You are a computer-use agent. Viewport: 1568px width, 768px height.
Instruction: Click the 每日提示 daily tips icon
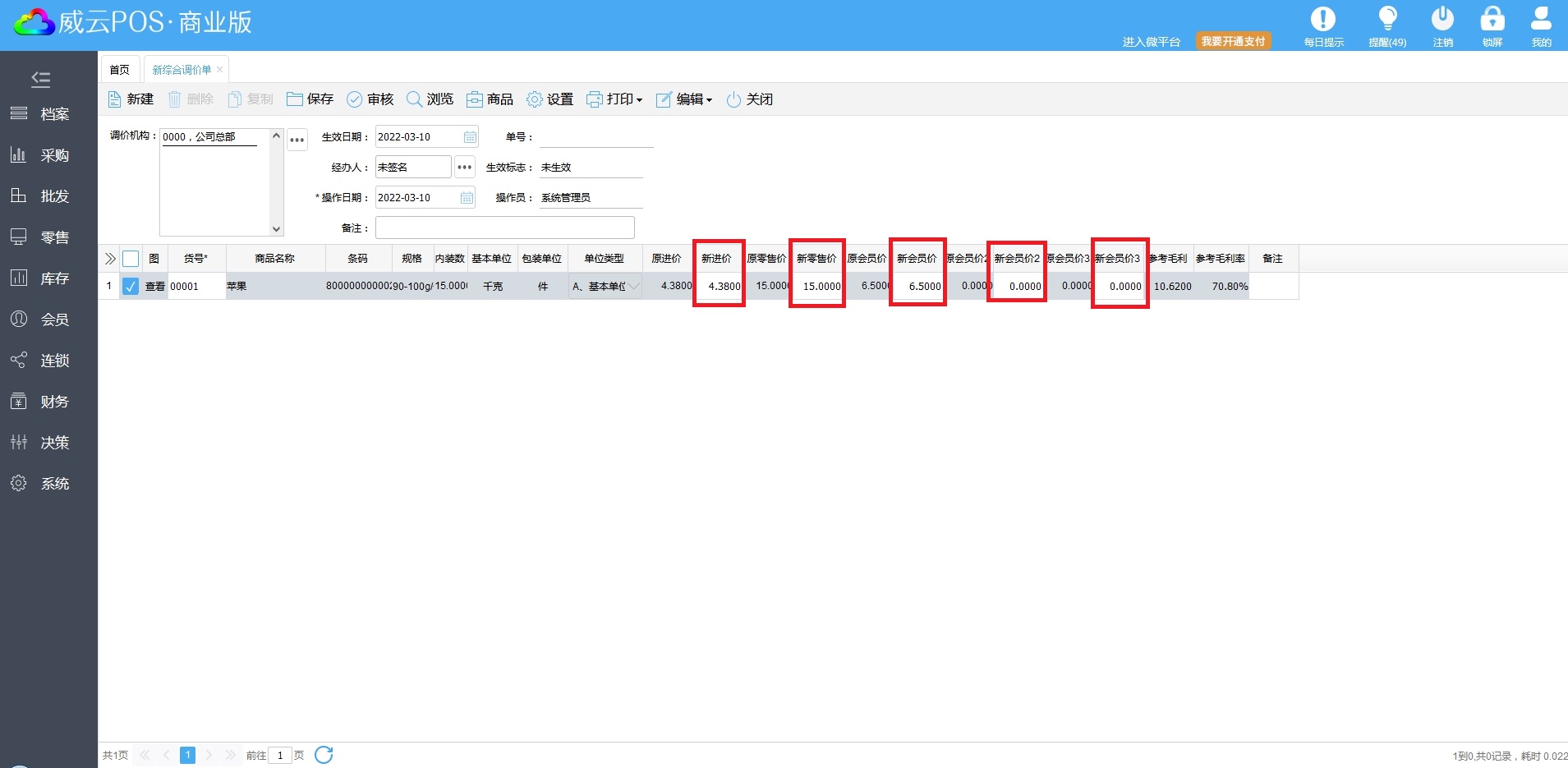click(1323, 20)
